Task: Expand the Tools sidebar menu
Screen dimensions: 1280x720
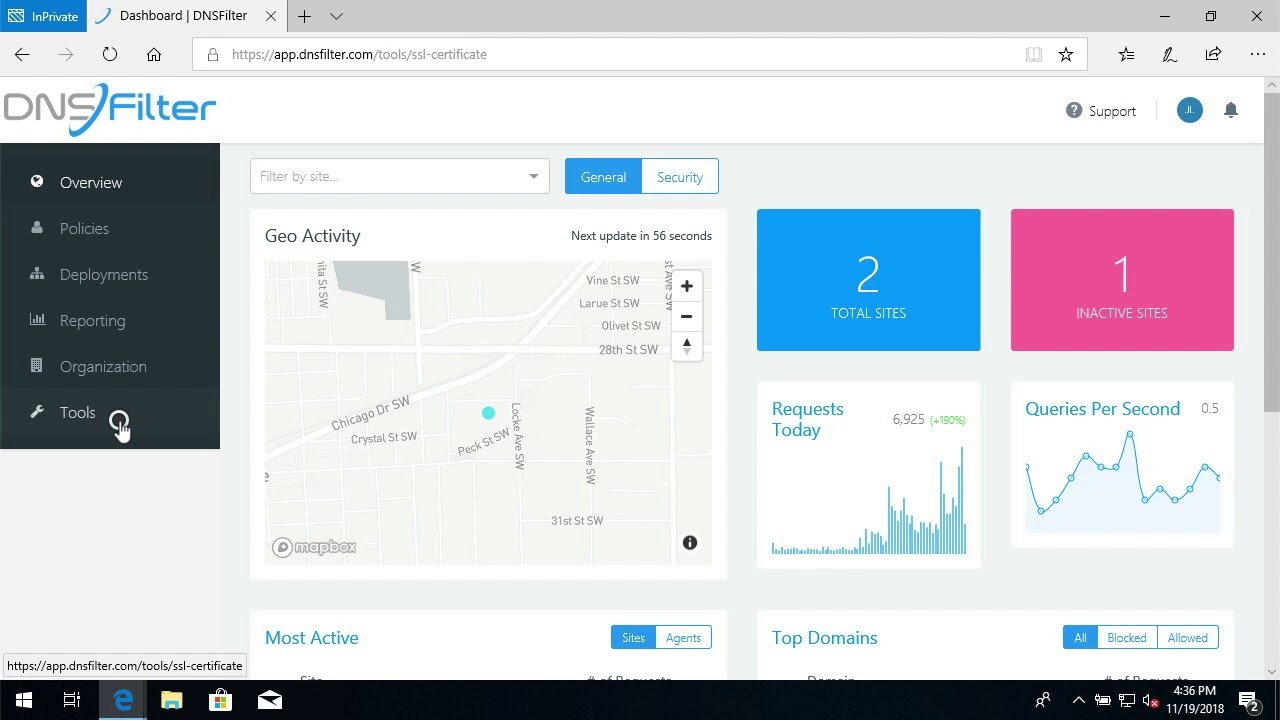Action: pos(77,413)
